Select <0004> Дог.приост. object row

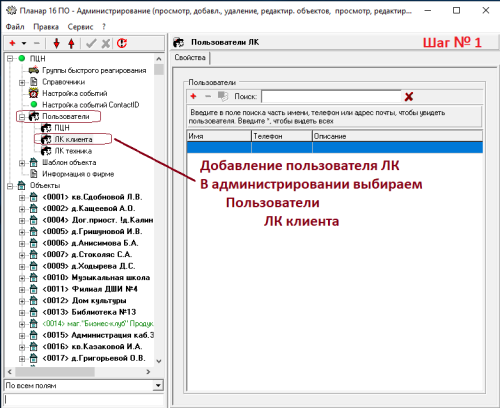point(98,220)
